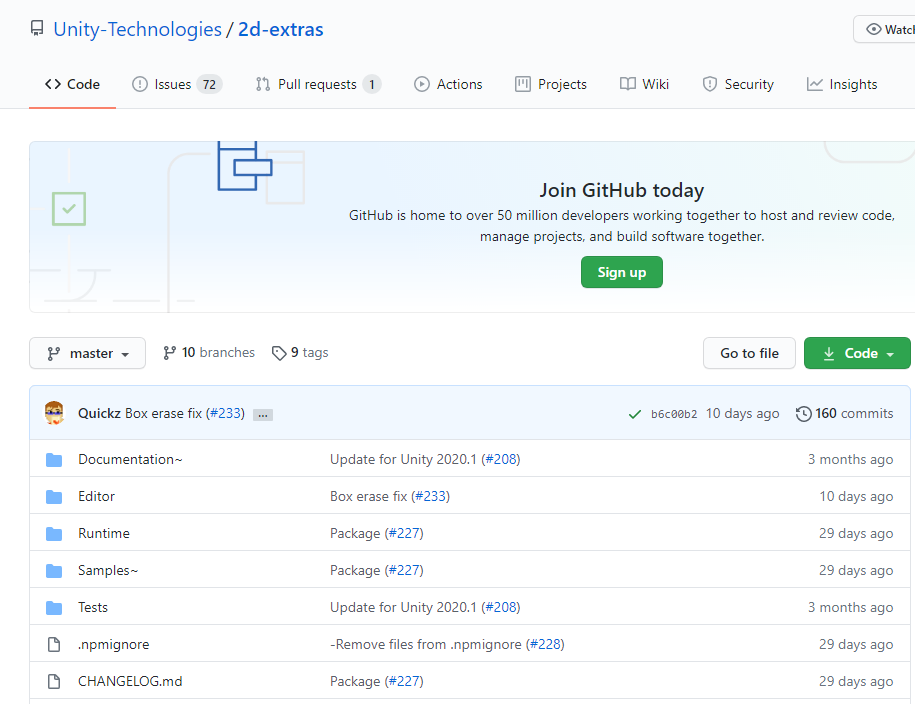Open the Security tab
Viewport: 915px width, 704px height.
point(738,84)
